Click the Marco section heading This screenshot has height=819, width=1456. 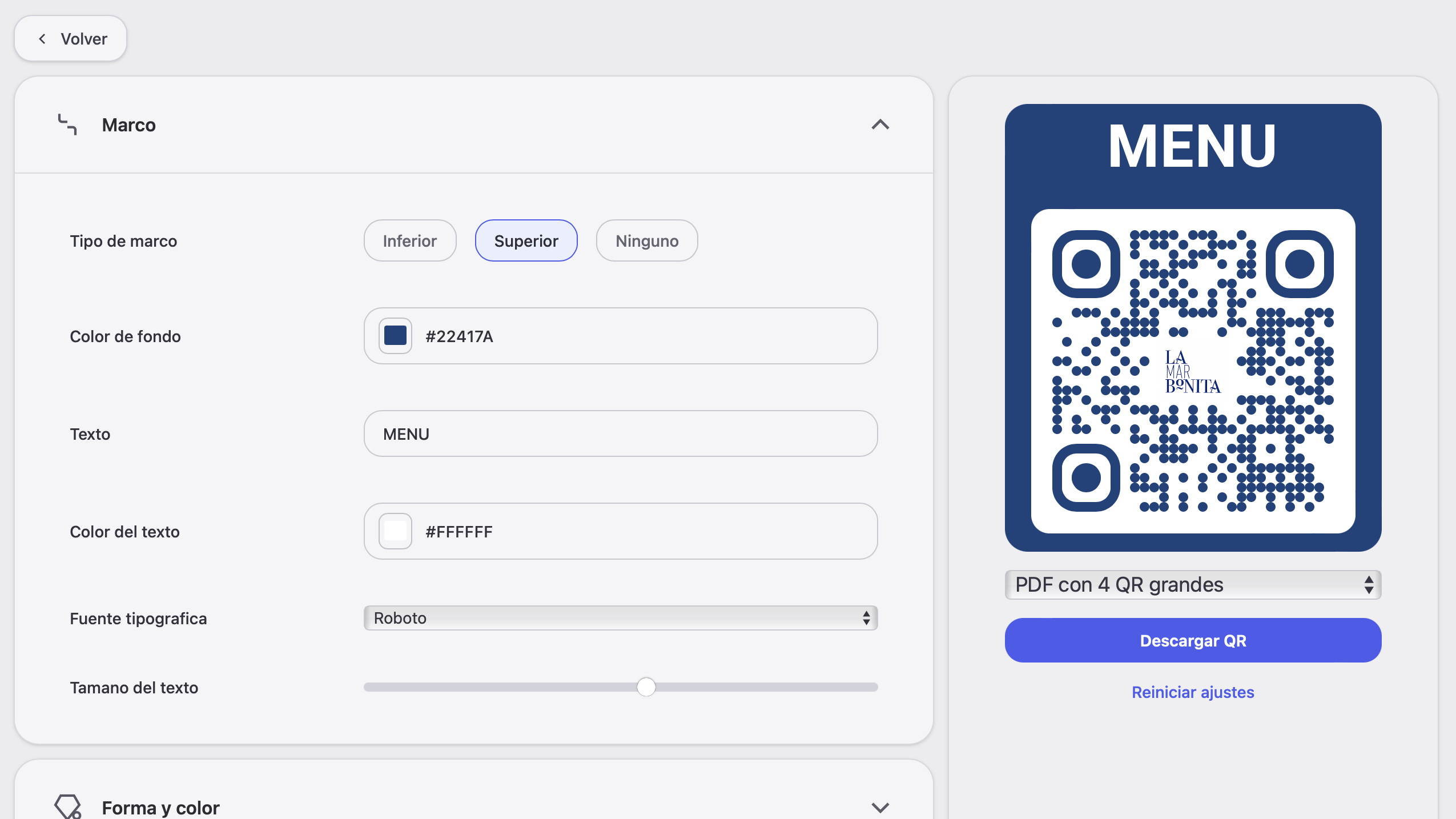[128, 125]
